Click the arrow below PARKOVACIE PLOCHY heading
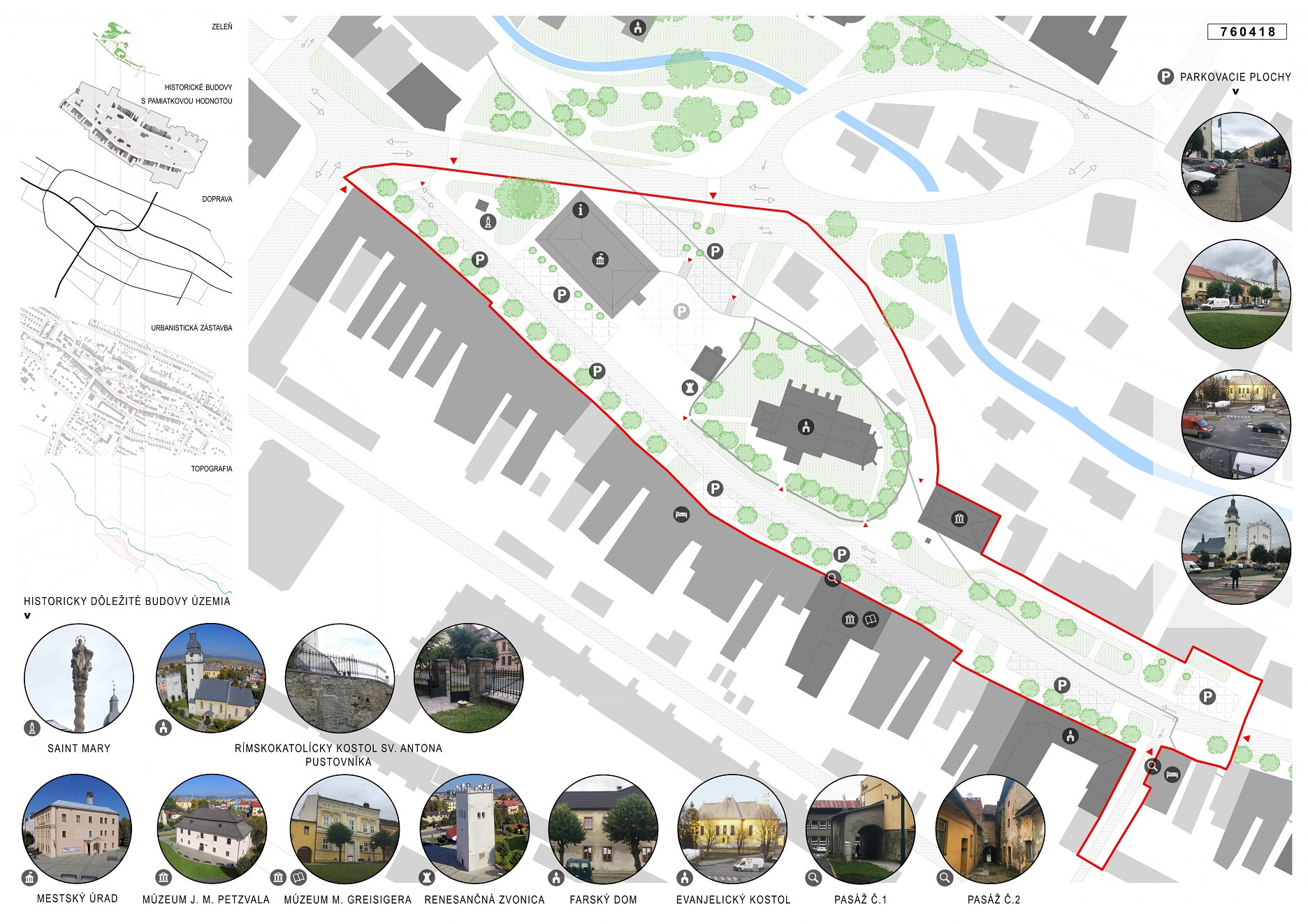This screenshot has width=1308, height=924. tap(1235, 91)
